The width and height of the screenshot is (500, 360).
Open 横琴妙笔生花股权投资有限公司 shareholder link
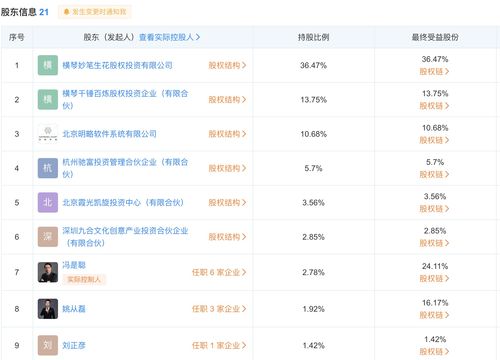(117, 65)
